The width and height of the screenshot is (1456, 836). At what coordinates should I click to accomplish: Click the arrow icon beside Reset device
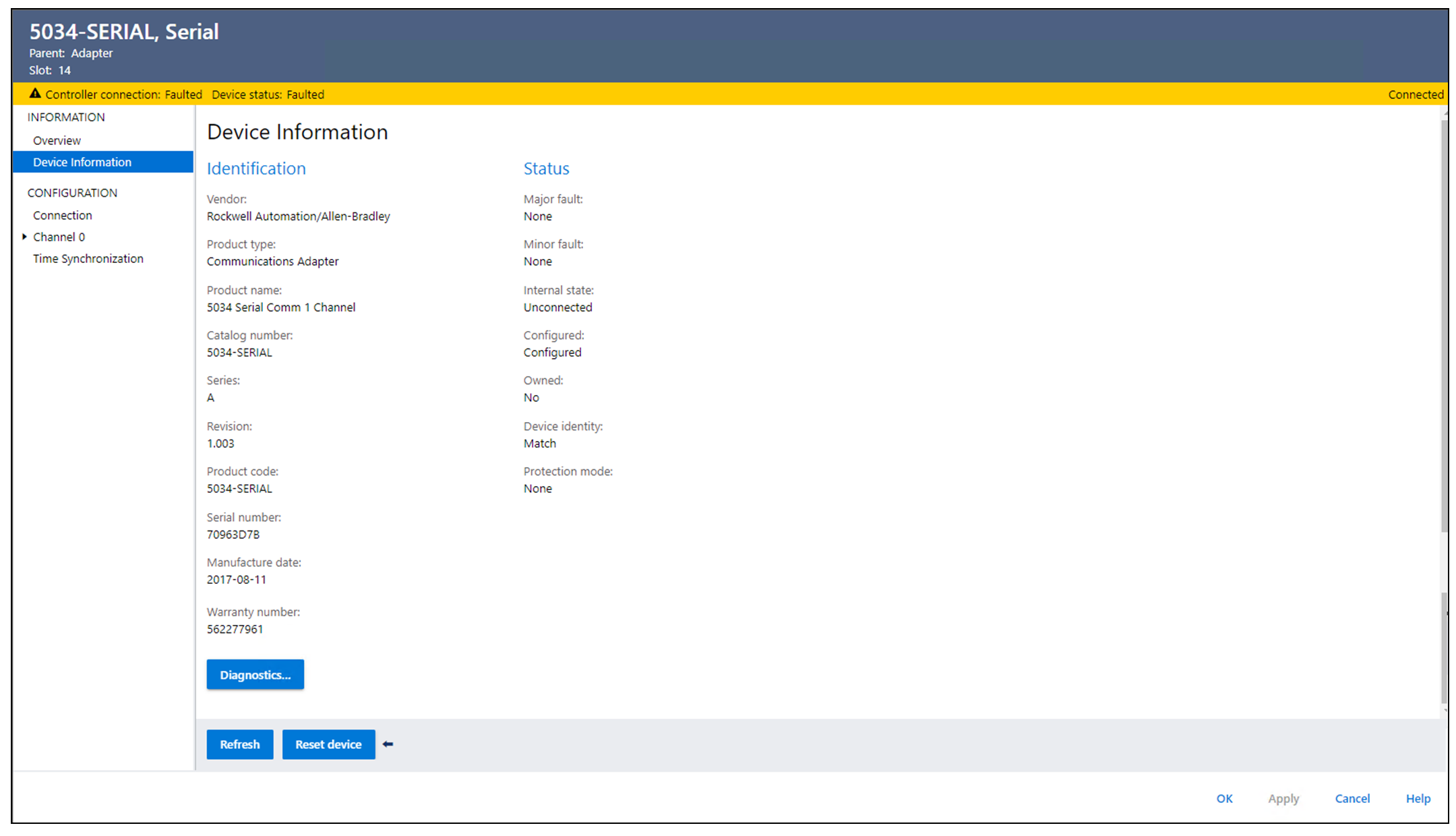coord(388,744)
